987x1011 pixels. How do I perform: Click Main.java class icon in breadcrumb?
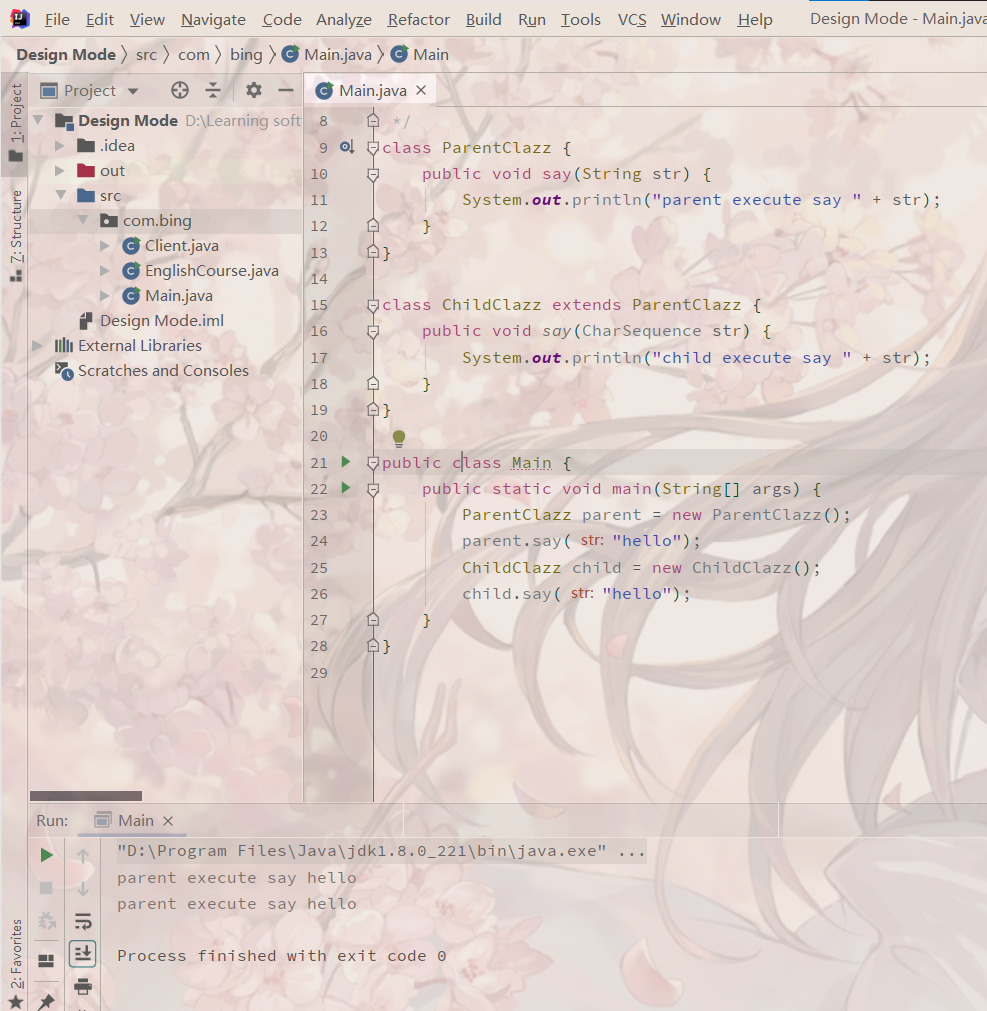[290, 54]
